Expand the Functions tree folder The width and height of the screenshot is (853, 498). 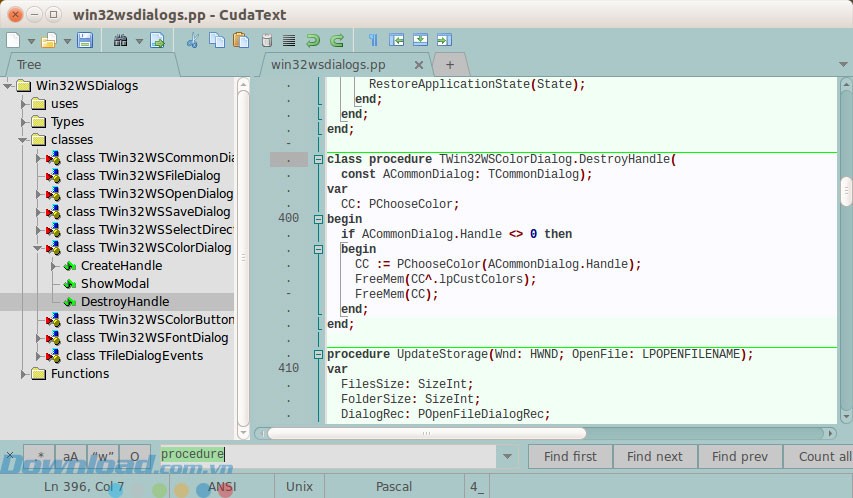pyautogui.click(x=24, y=374)
